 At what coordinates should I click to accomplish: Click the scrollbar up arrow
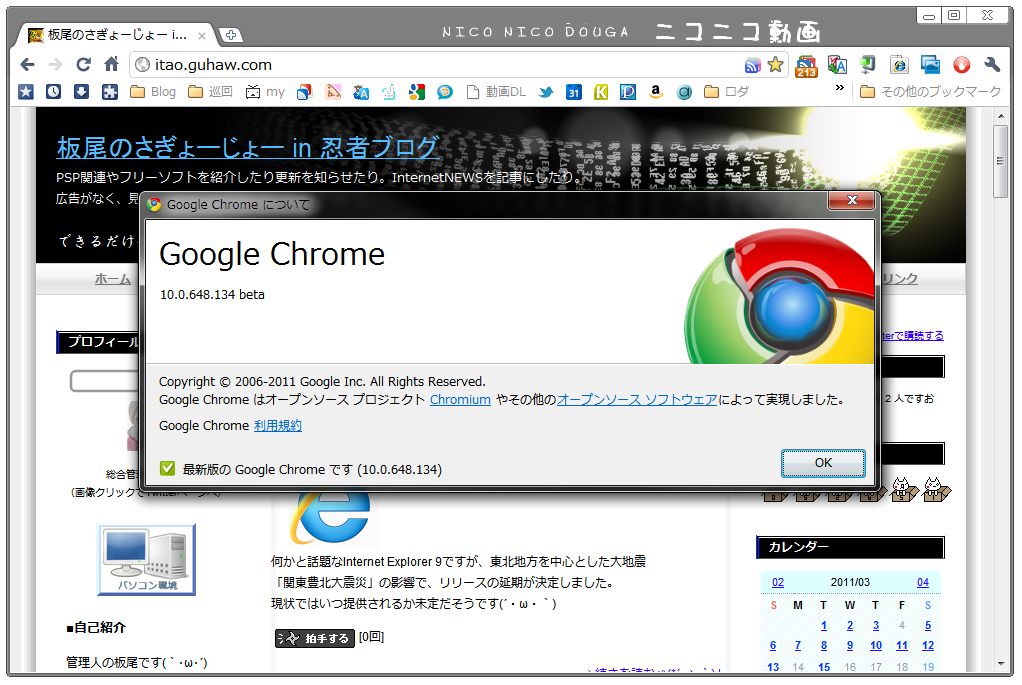pyautogui.click(x=1001, y=115)
